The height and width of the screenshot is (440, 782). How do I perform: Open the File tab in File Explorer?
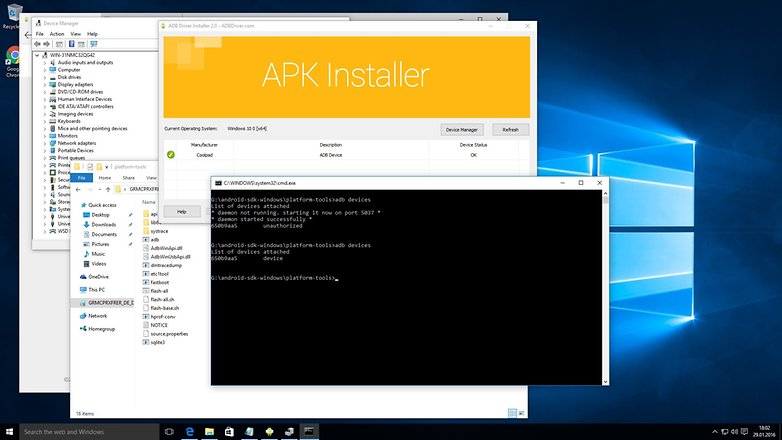[81, 178]
